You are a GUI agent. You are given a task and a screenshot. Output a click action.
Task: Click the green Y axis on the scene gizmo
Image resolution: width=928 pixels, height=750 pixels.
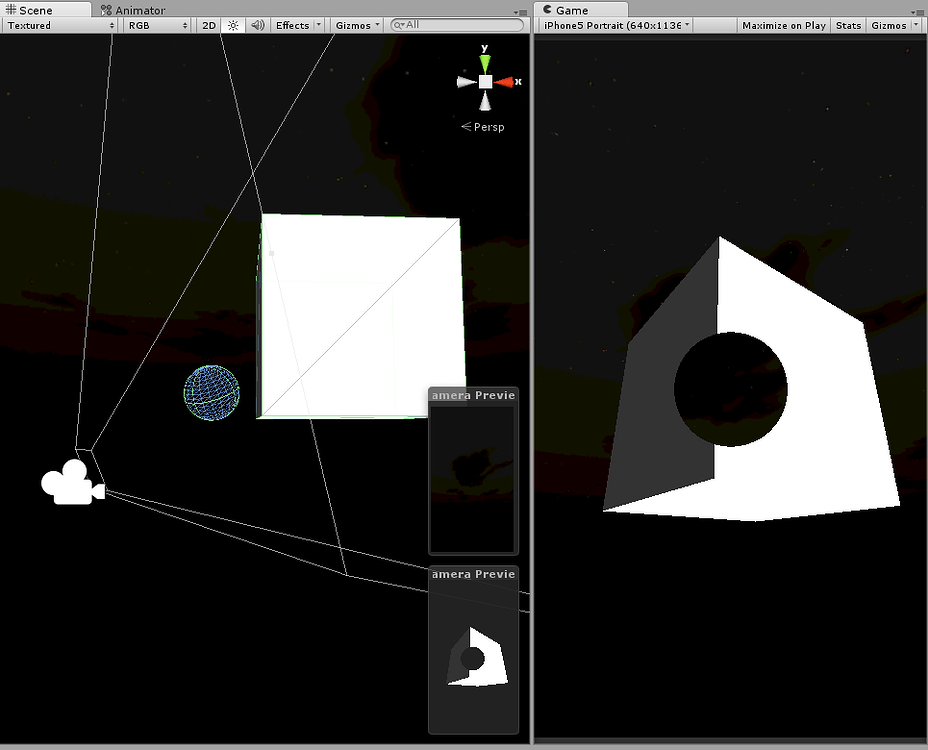(486, 61)
